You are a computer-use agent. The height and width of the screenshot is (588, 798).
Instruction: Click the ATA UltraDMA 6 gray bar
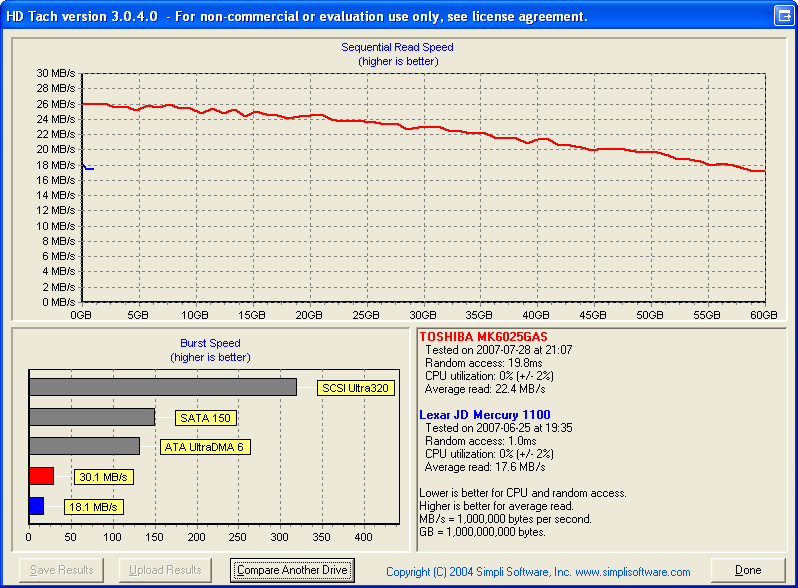(84, 446)
